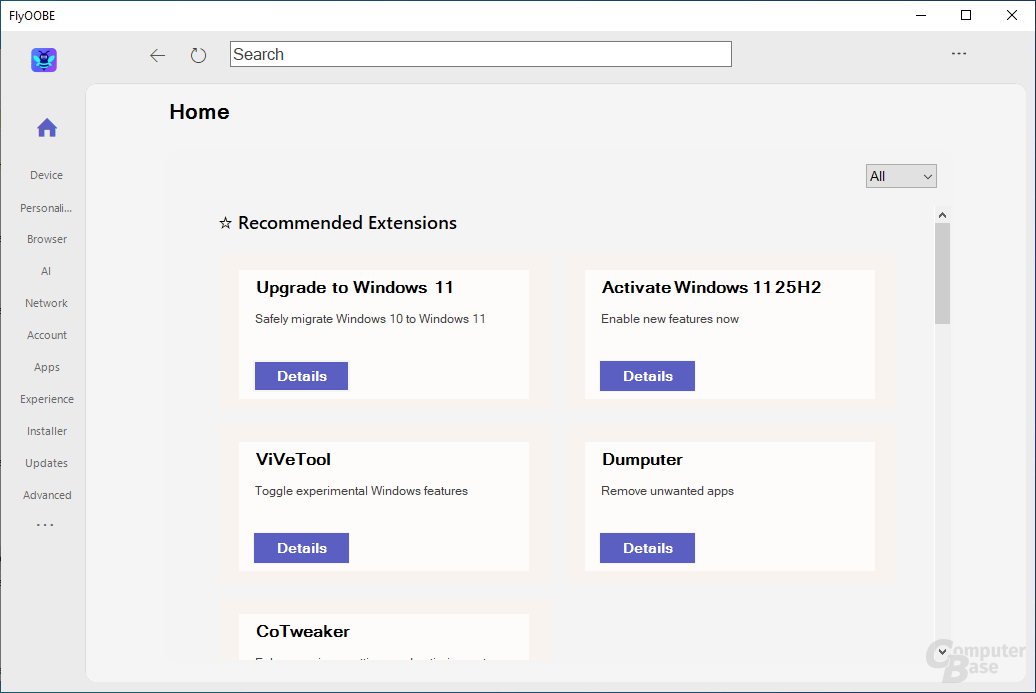View Details for the Dumputer extension
This screenshot has width=1036, height=693.
click(x=647, y=548)
